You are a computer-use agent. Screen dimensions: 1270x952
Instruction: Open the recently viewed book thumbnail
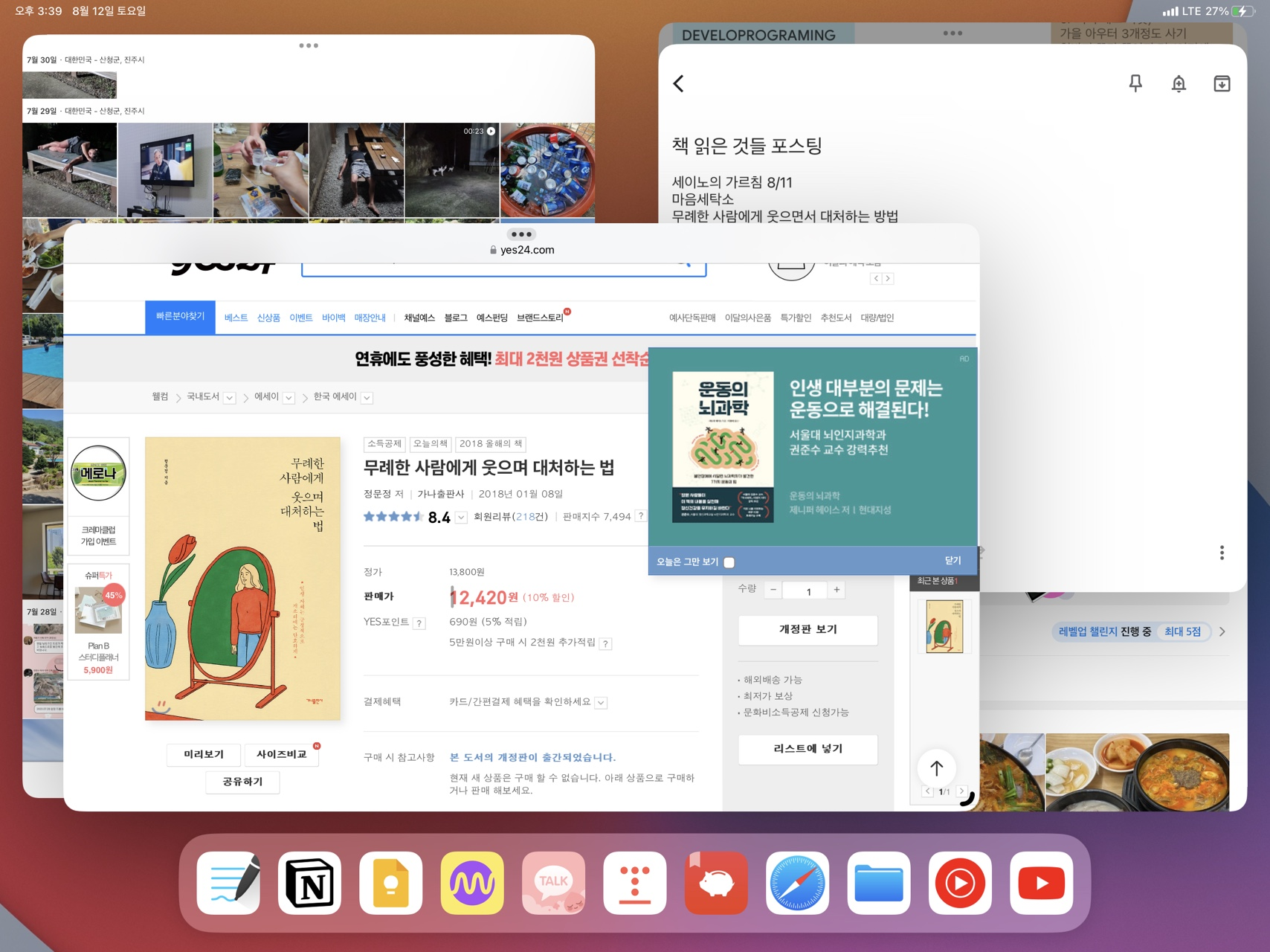pos(944,626)
